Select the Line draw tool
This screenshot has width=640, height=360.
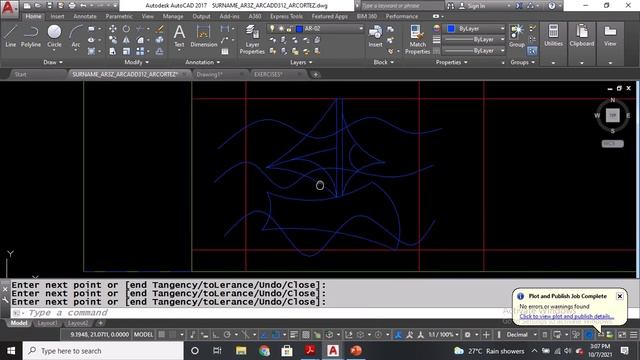(11, 36)
